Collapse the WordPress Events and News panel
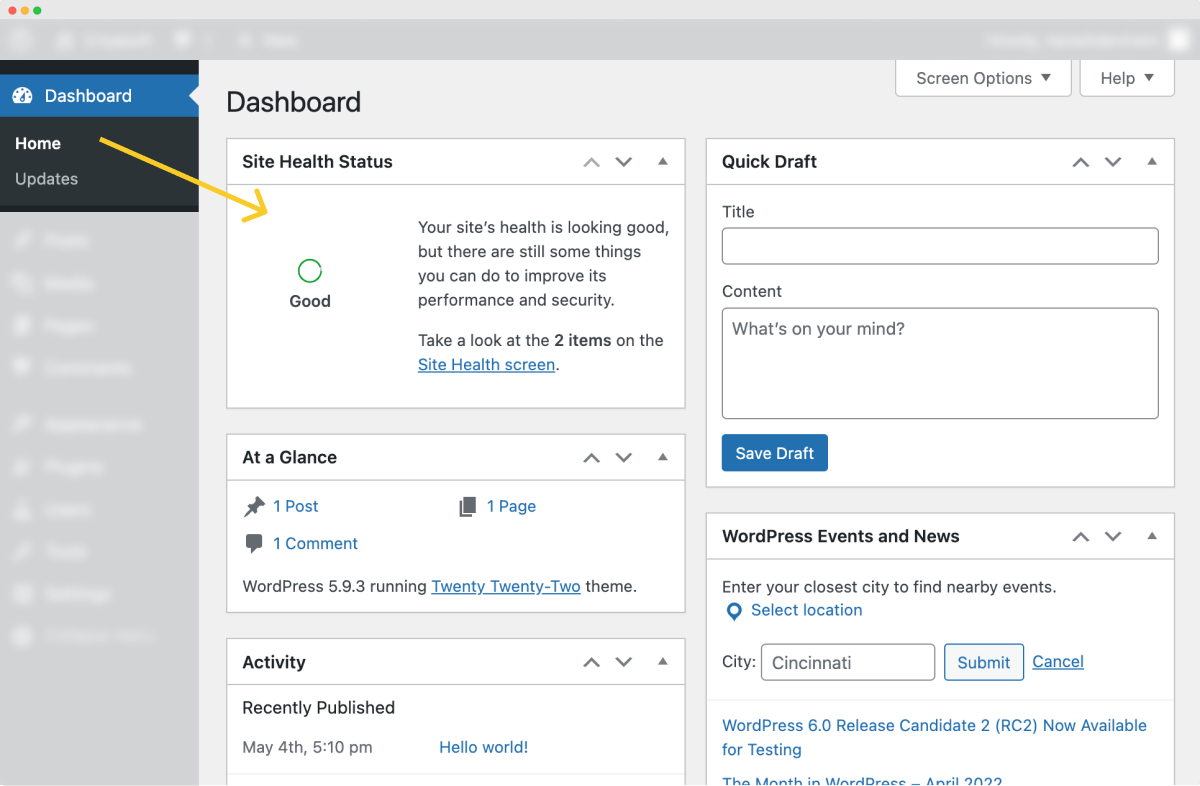This screenshot has height=786, width=1200. (x=1151, y=536)
